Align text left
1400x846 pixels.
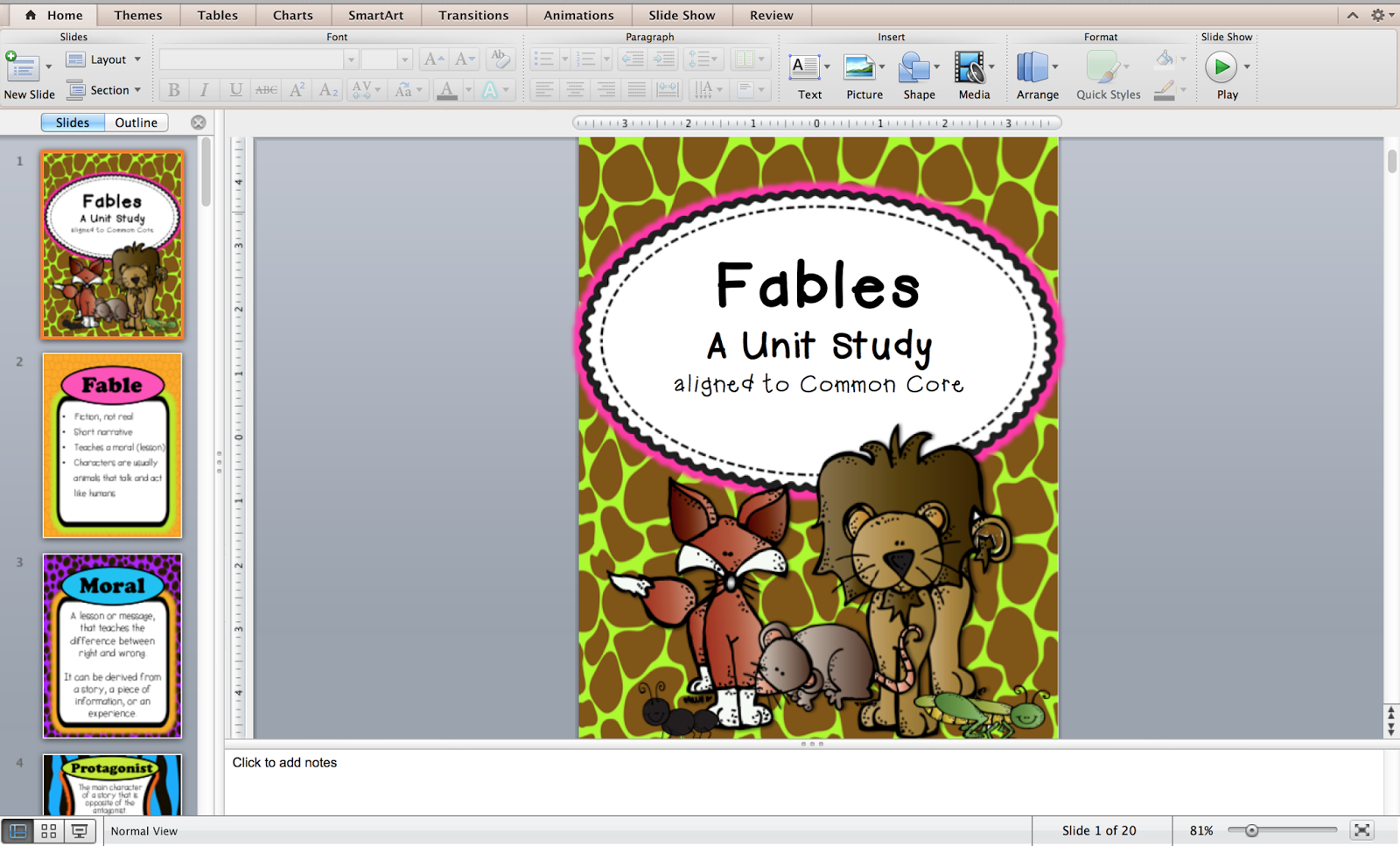click(544, 89)
